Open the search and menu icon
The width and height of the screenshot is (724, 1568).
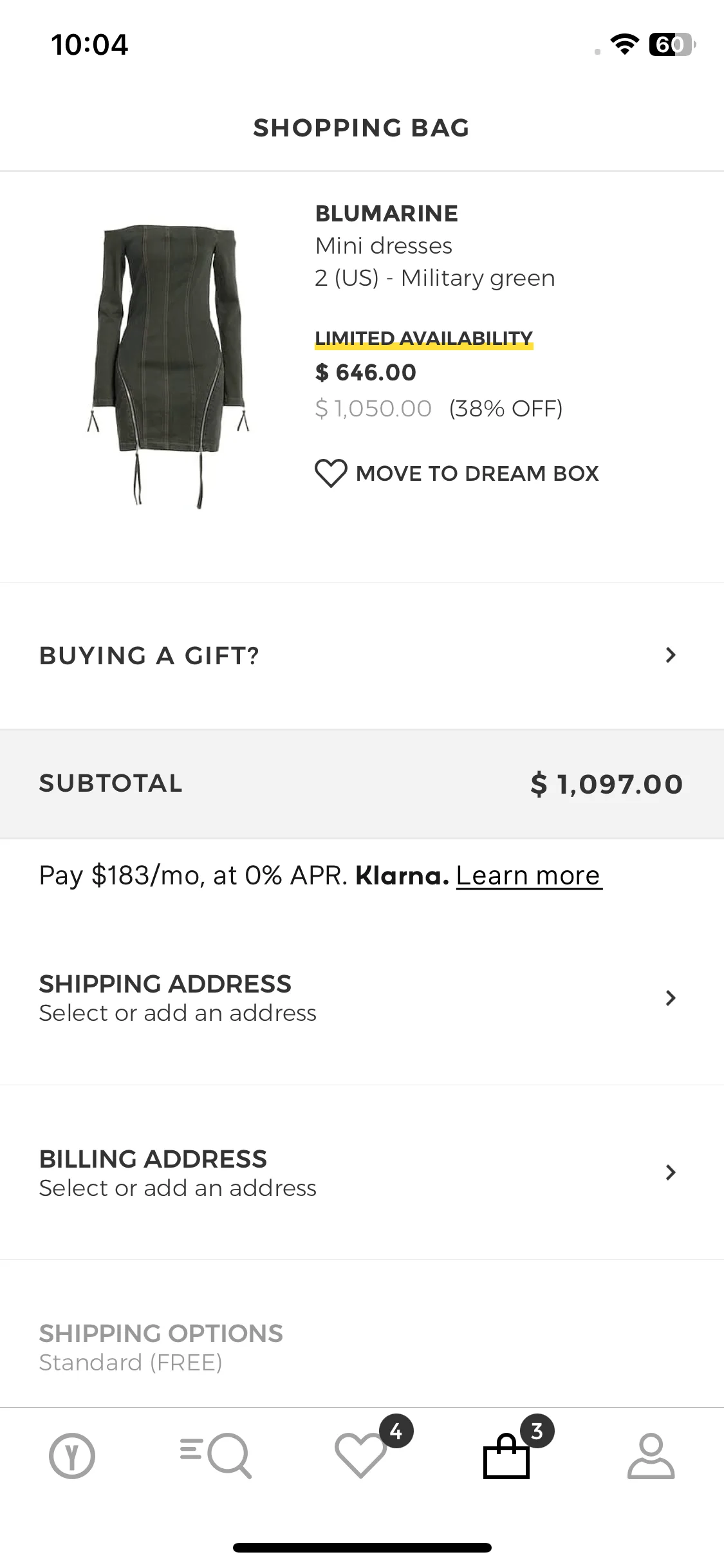coord(216,1455)
